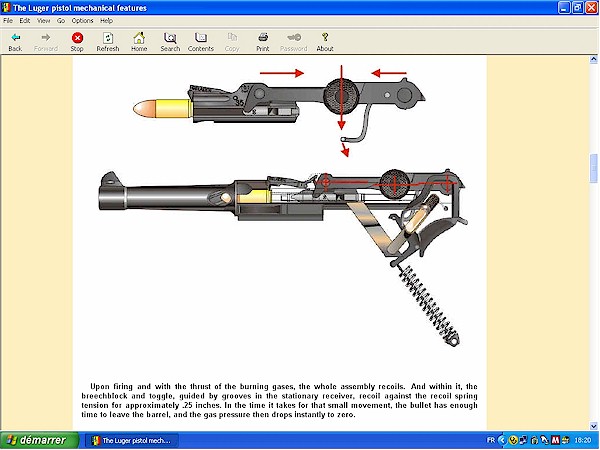Click the Forward arrow icon

click(x=46, y=38)
